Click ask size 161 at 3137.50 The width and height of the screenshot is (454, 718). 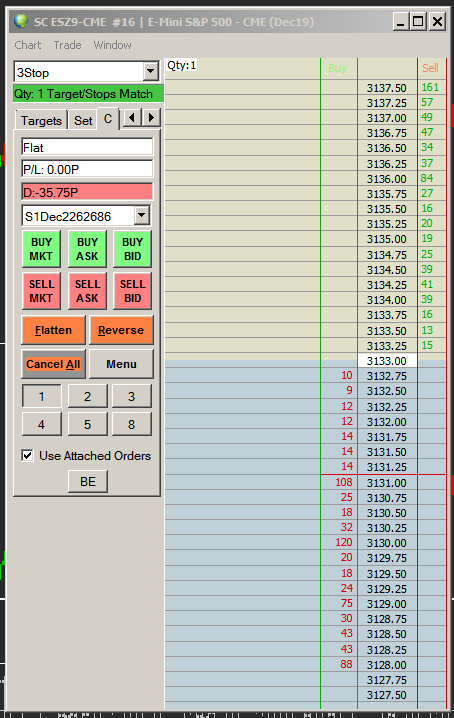coord(430,87)
